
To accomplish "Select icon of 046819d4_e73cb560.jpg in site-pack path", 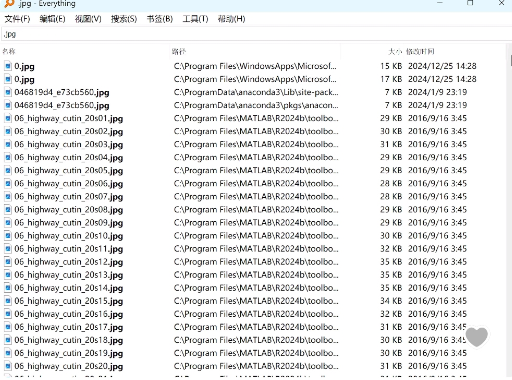I will tap(8, 92).
